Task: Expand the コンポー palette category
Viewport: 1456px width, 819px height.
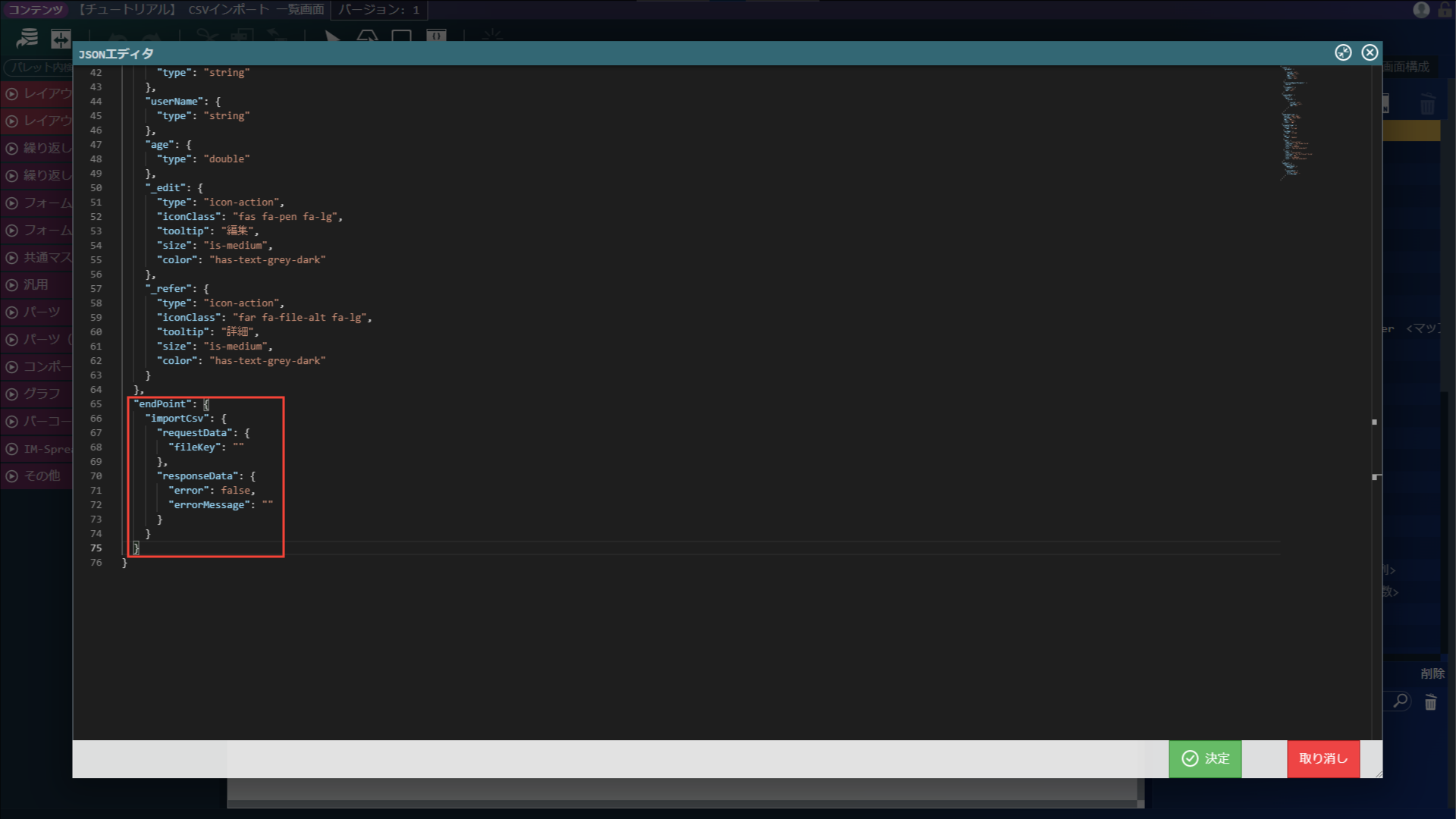Action: pos(36,366)
